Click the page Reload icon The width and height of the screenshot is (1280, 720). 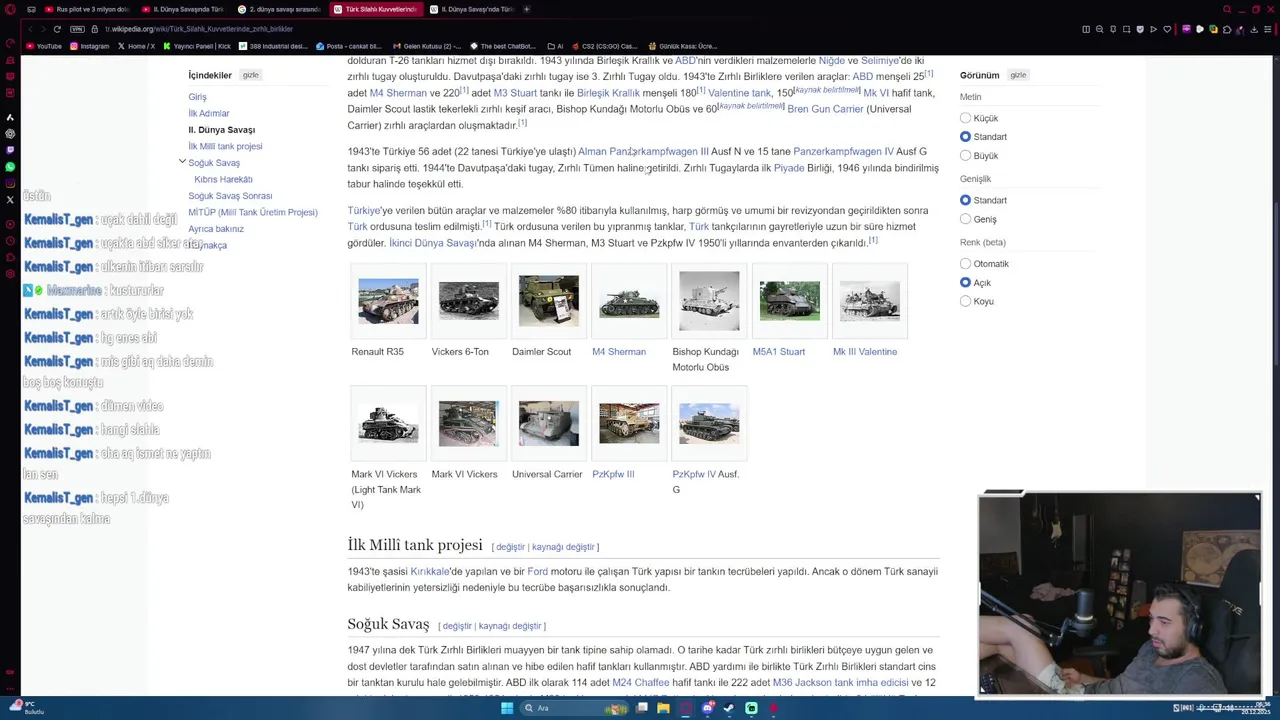tap(57, 29)
